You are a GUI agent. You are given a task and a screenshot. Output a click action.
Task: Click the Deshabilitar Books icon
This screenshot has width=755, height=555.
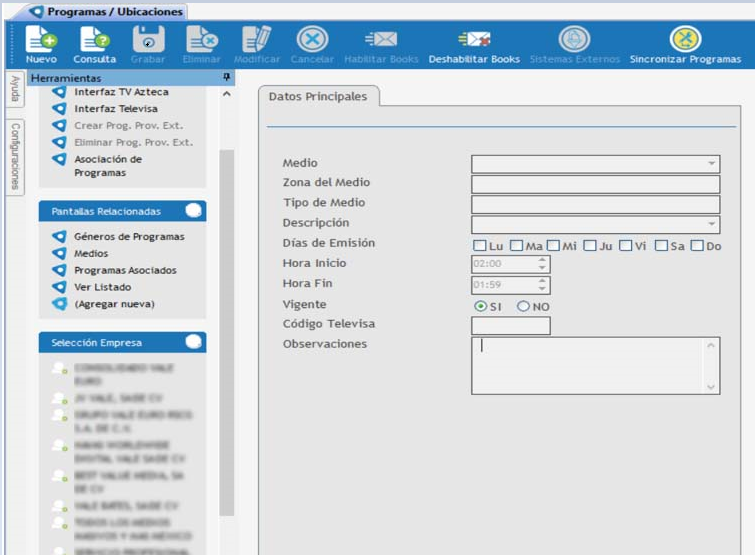pos(474,39)
